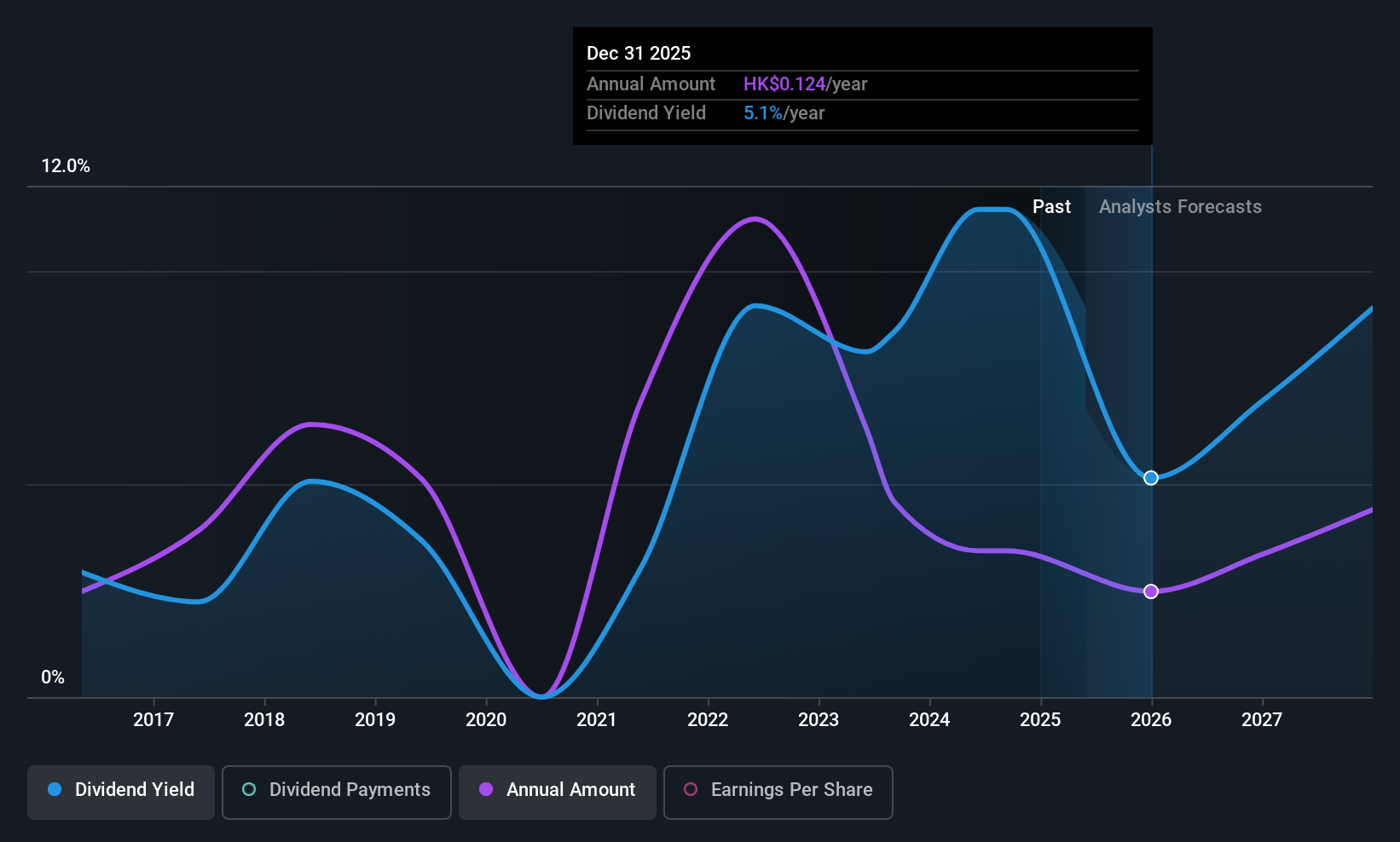This screenshot has width=1400, height=842.
Task: Click the 5.1%/year tooltip value
Action: pos(784,112)
